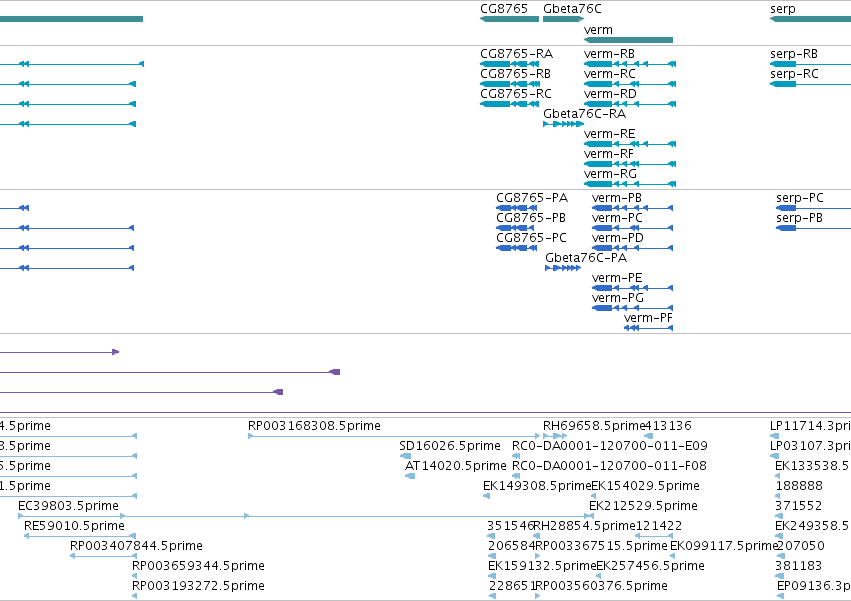
Task: Pick the serp-PC protein label
Action: [799, 198]
